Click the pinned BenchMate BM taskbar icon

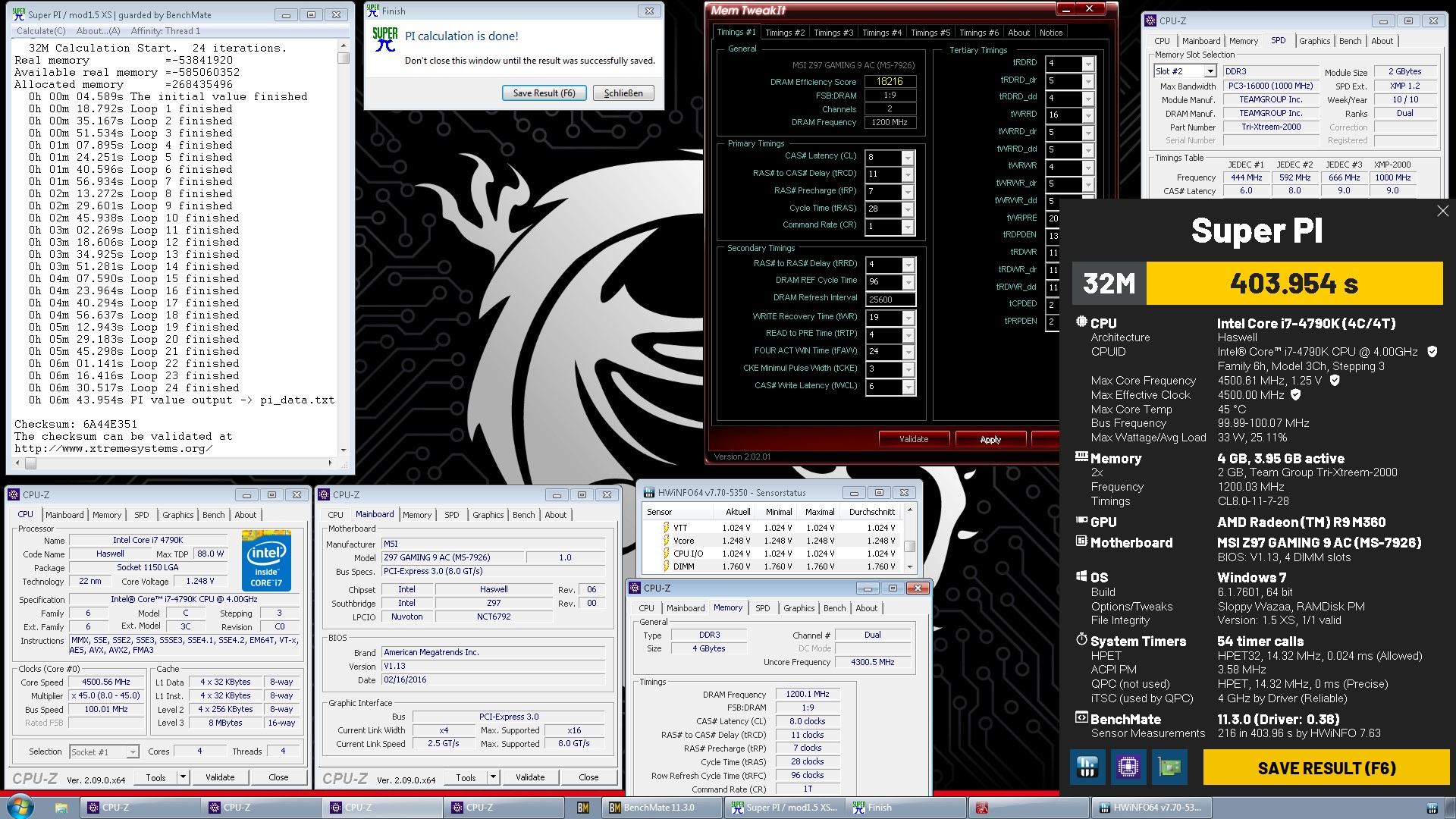point(583,808)
